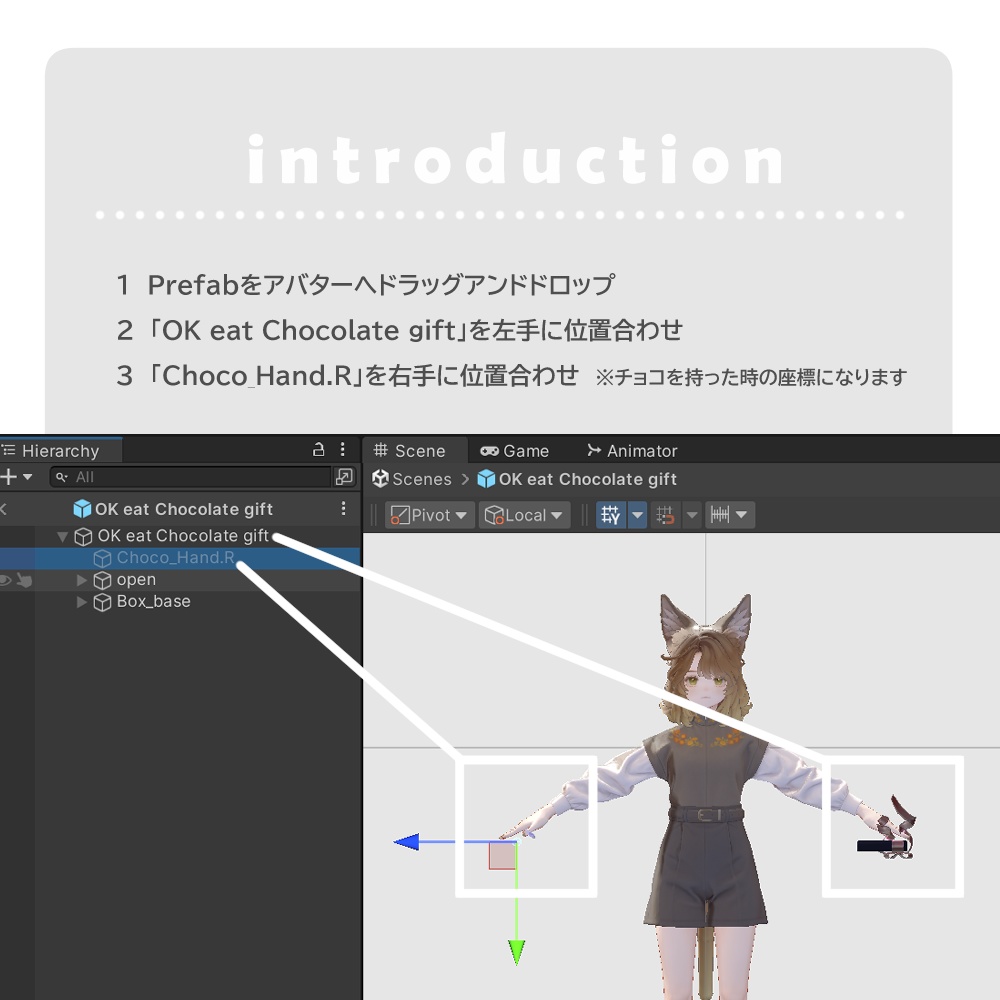The width and height of the screenshot is (1000, 1000).
Task: Expand the open object in hierarchy
Action: 81,580
